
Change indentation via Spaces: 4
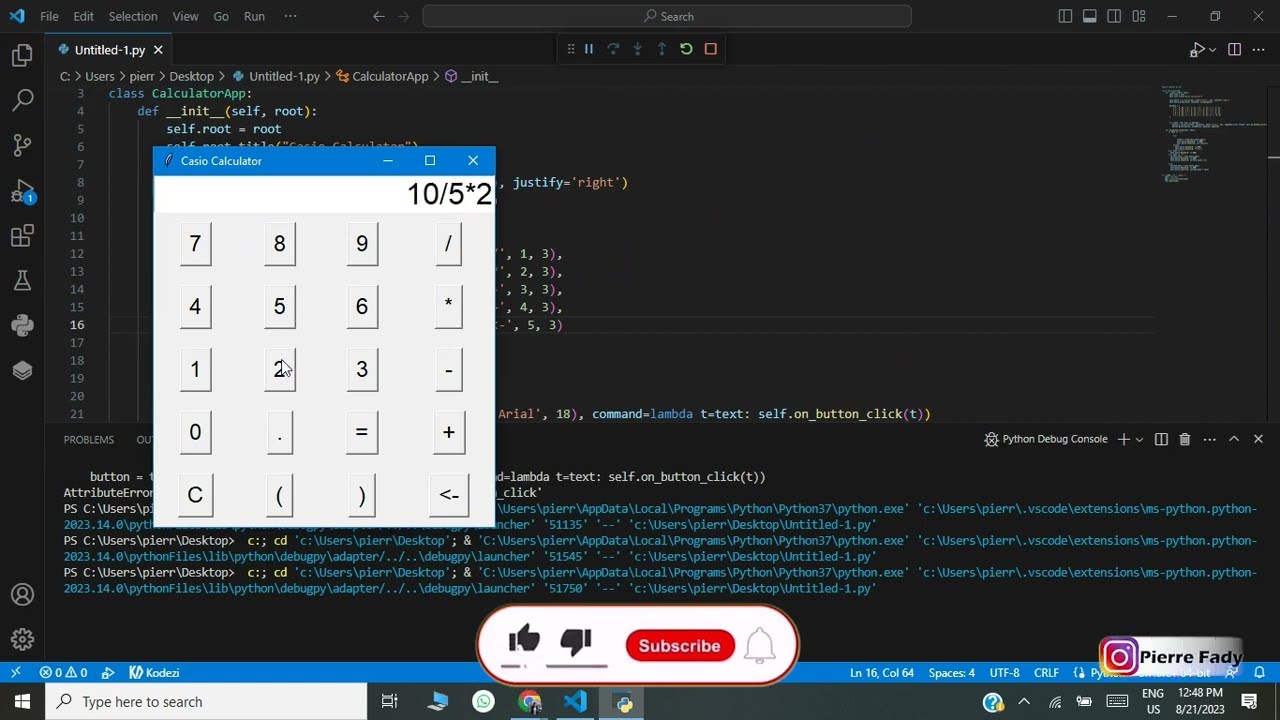point(951,673)
